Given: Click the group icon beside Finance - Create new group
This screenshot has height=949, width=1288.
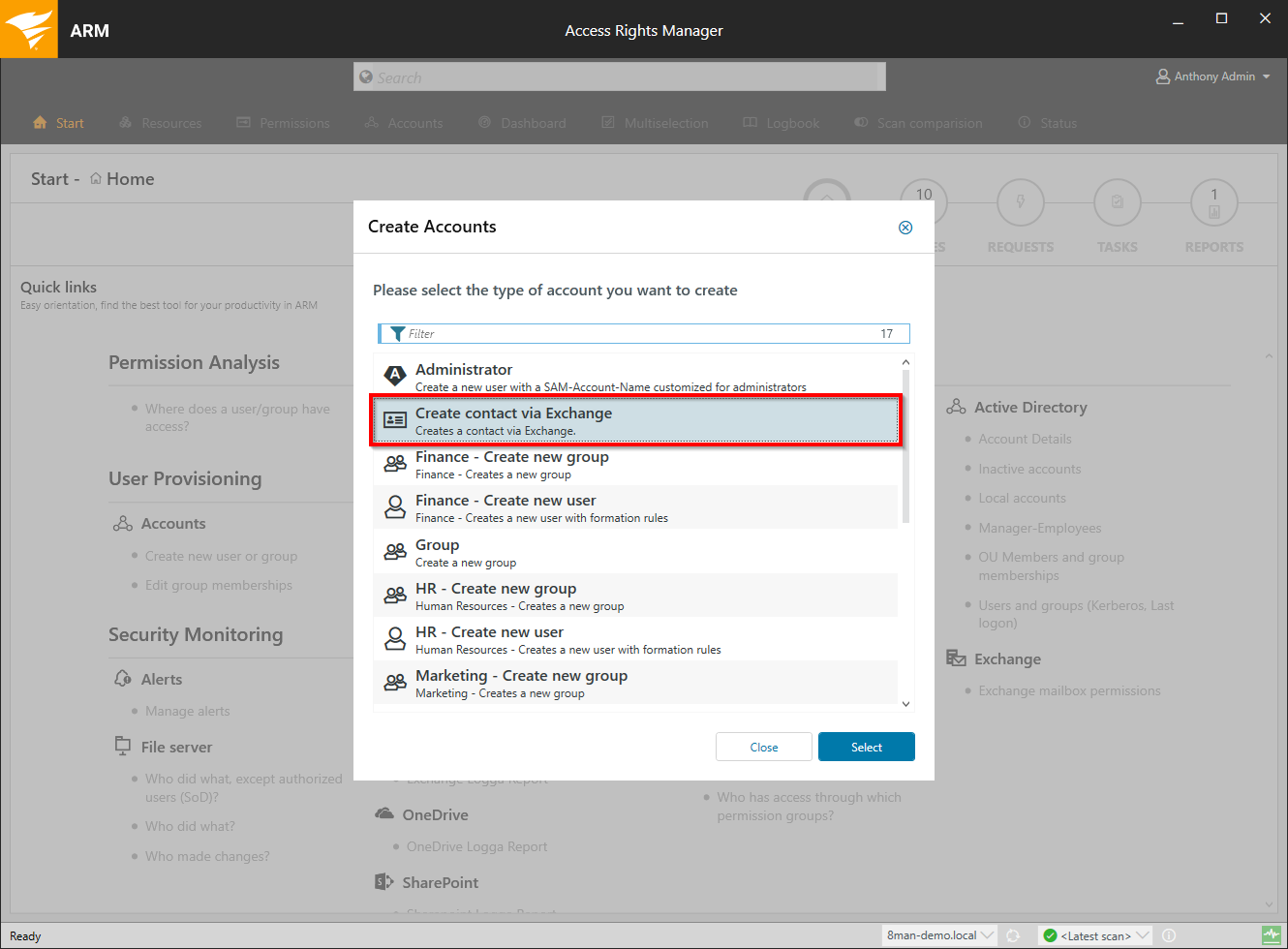Looking at the screenshot, I should coord(394,464).
